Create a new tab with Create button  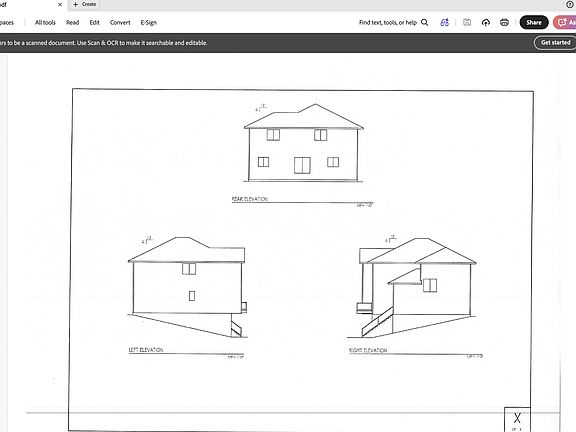point(85,4)
